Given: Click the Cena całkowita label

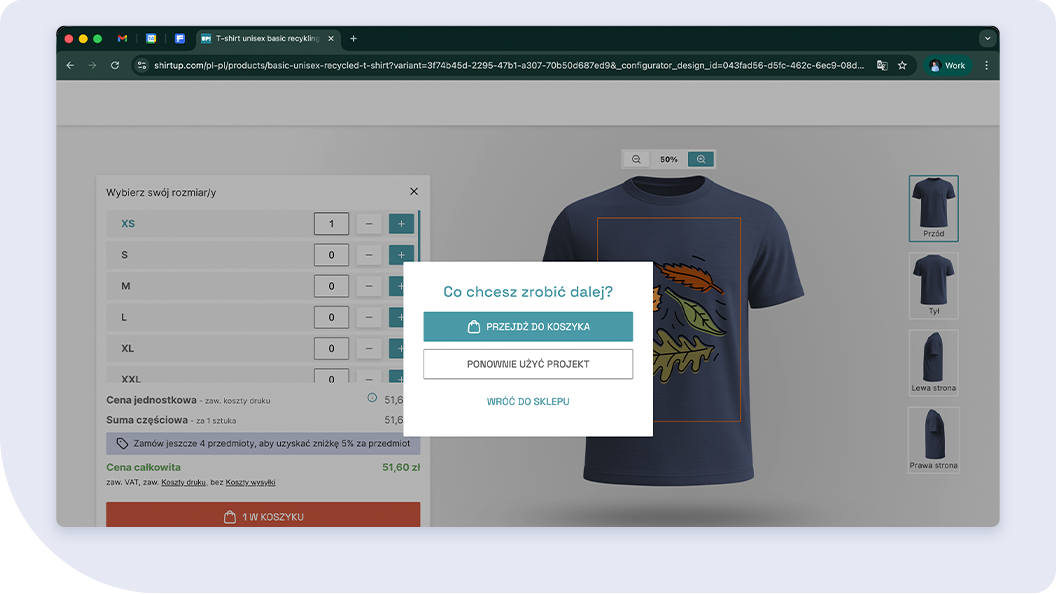Looking at the screenshot, I should pyautogui.click(x=143, y=467).
